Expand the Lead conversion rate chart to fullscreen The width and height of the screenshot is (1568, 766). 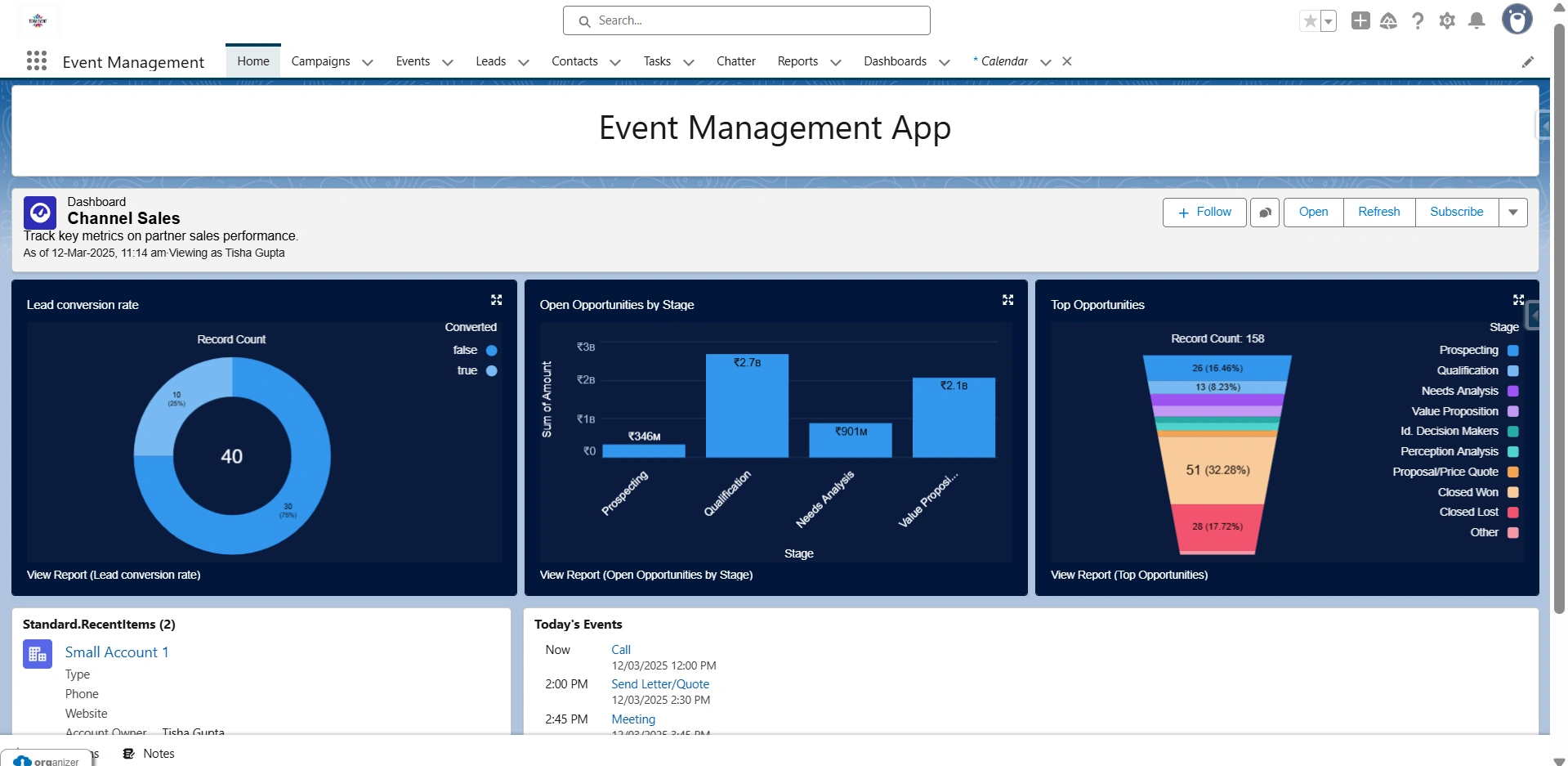click(x=497, y=300)
